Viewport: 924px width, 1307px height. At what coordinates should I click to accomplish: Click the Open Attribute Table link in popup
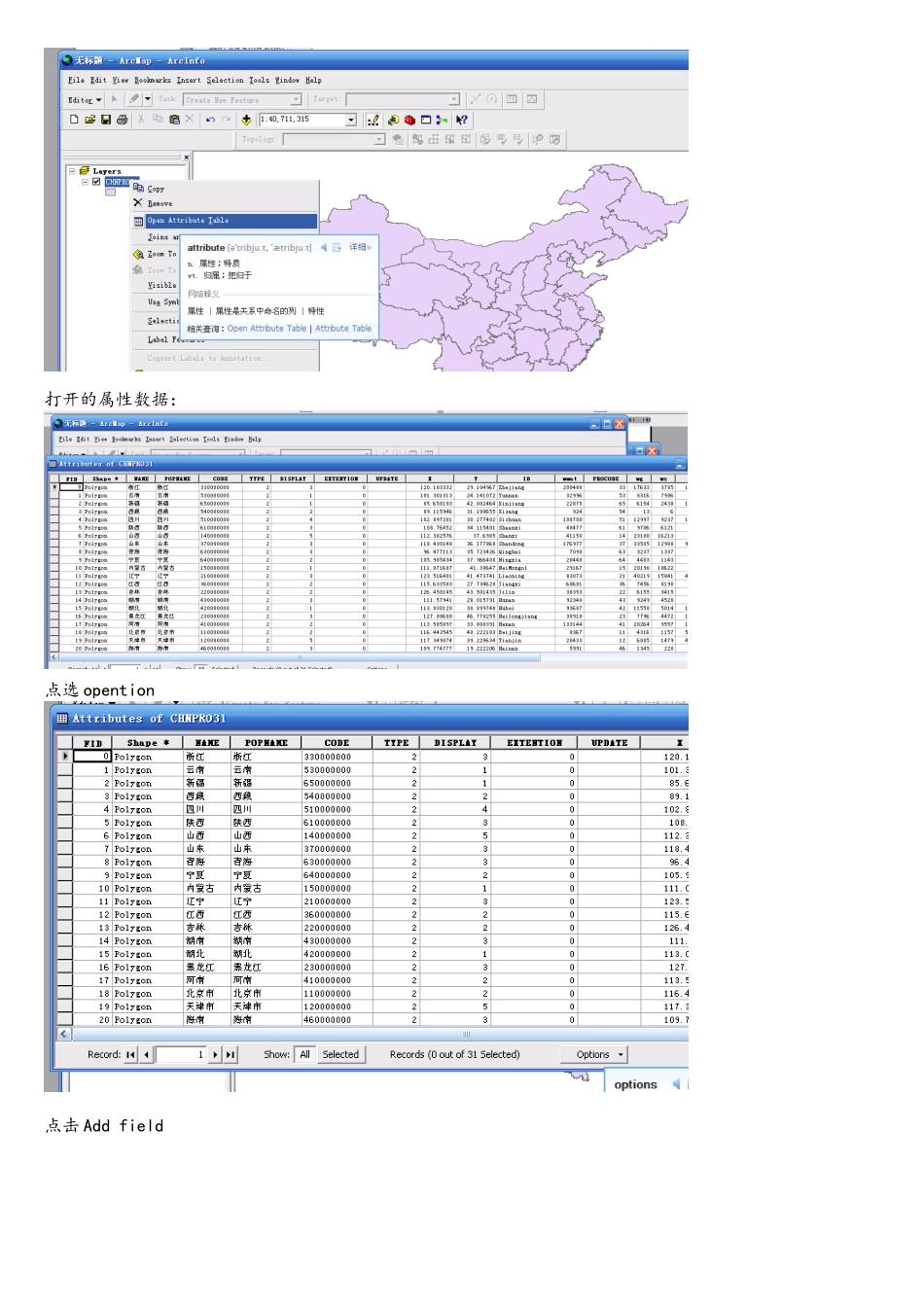click(x=267, y=329)
